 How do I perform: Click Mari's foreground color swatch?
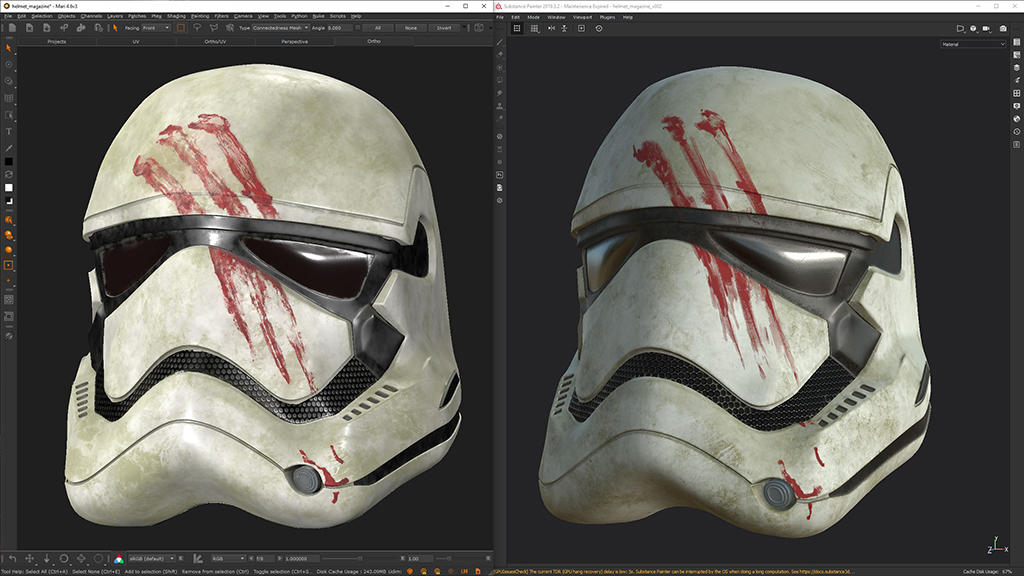click(x=8, y=162)
